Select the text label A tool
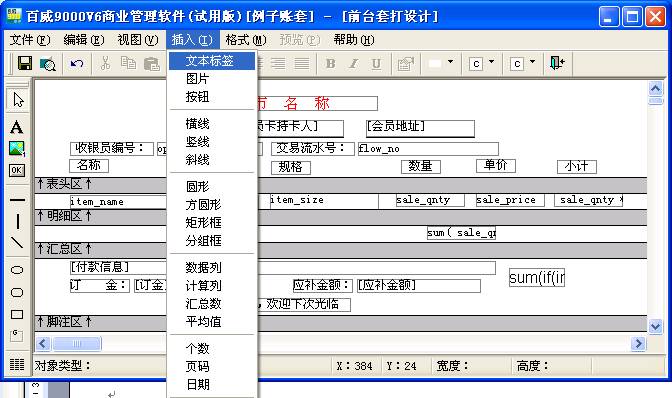The width and height of the screenshot is (672, 398). pyautogui.click(x=17, y=127)
